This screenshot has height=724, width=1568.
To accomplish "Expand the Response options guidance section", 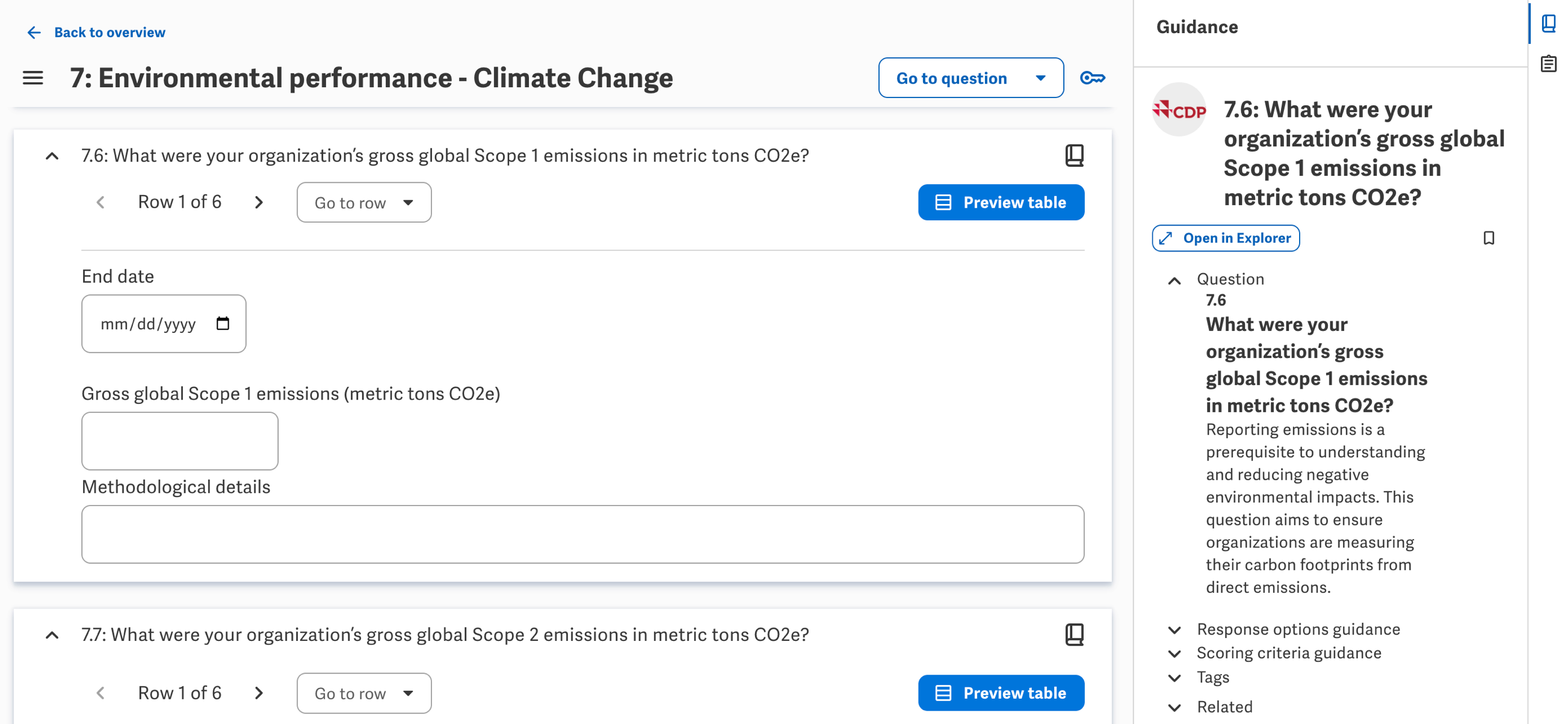I will [x=1174, y=629].
